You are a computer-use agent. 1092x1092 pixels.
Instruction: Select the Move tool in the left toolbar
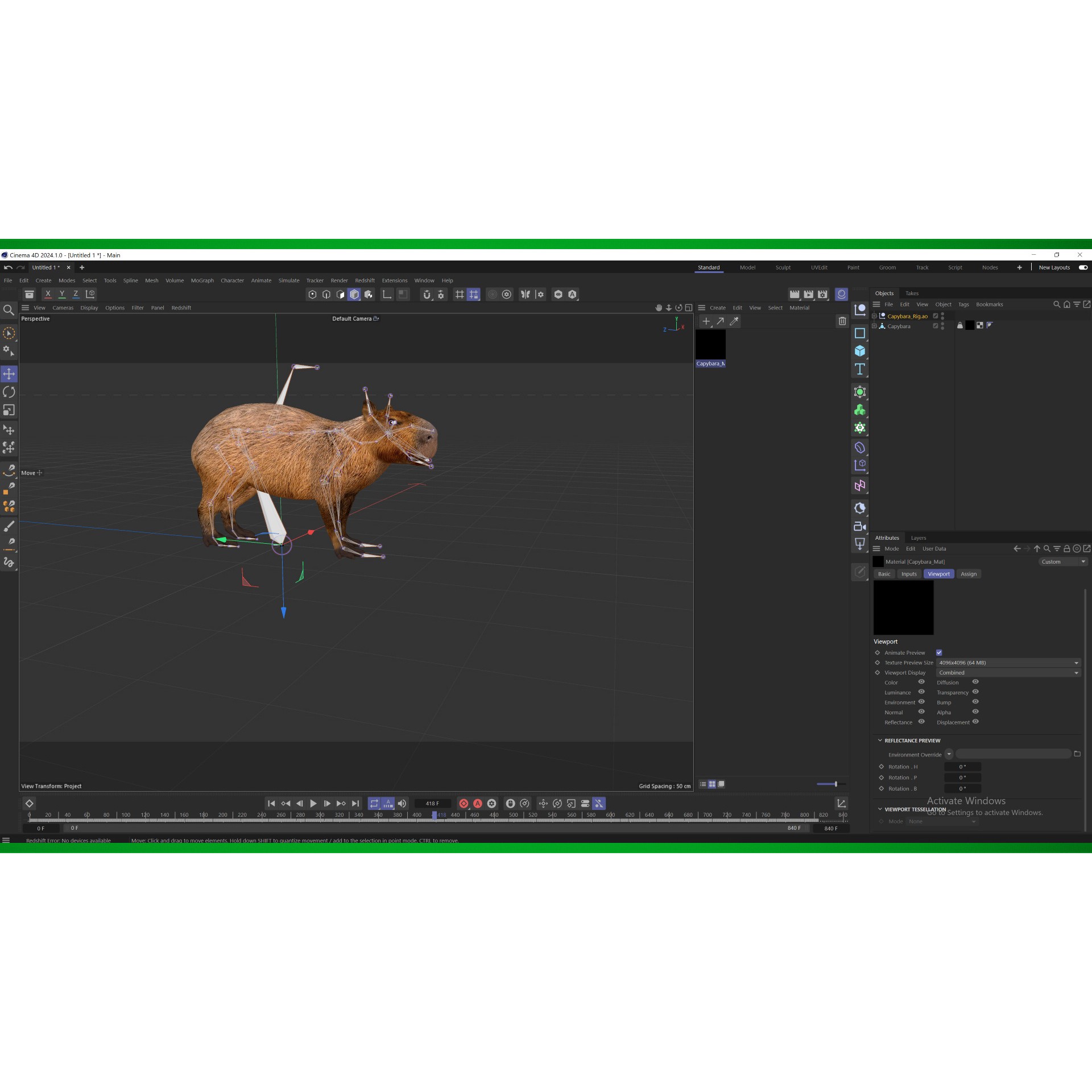pyautogui.click(x=9, y=374)
